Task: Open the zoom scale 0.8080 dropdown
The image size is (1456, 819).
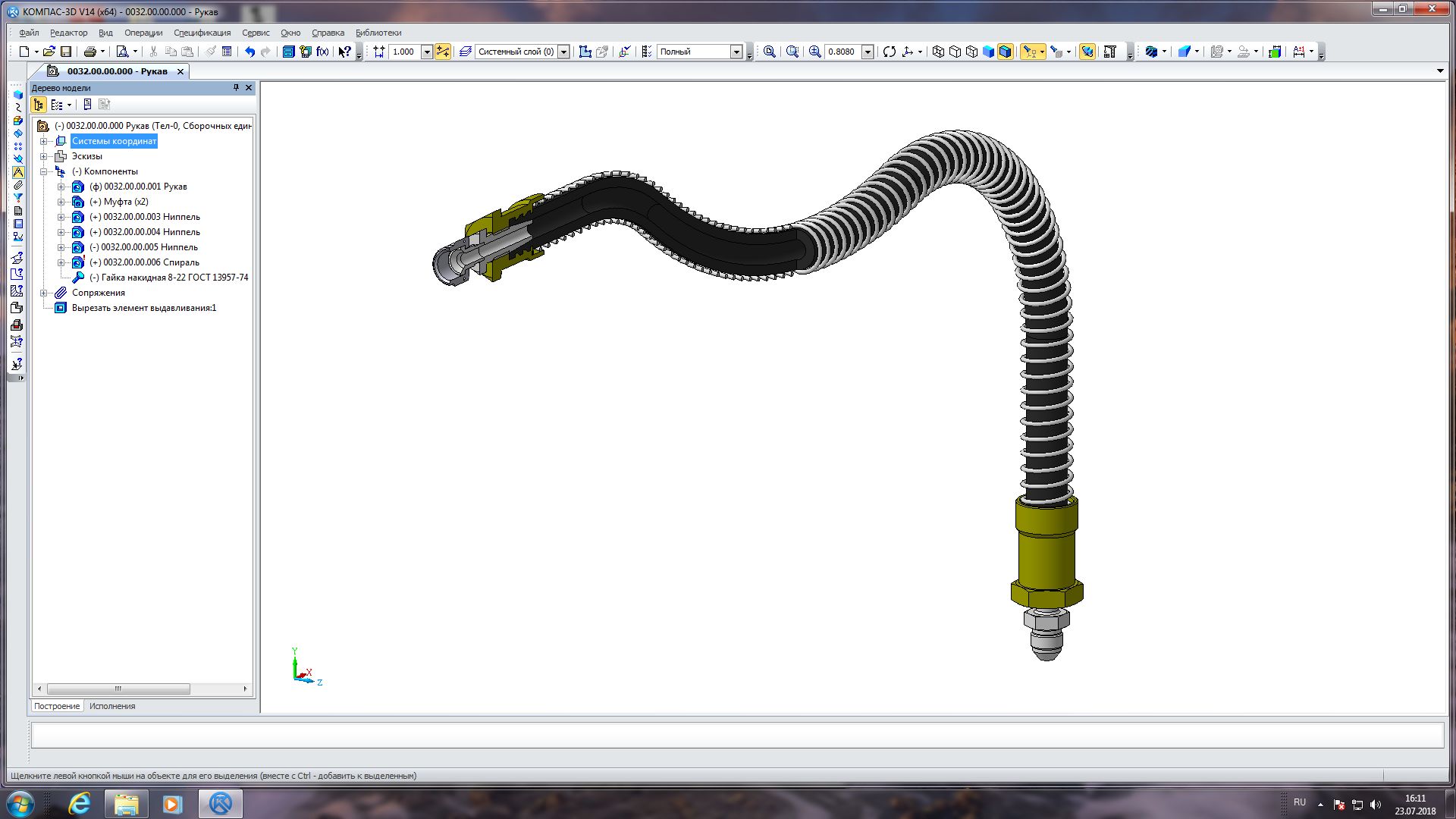Action: tap(868, 52)
